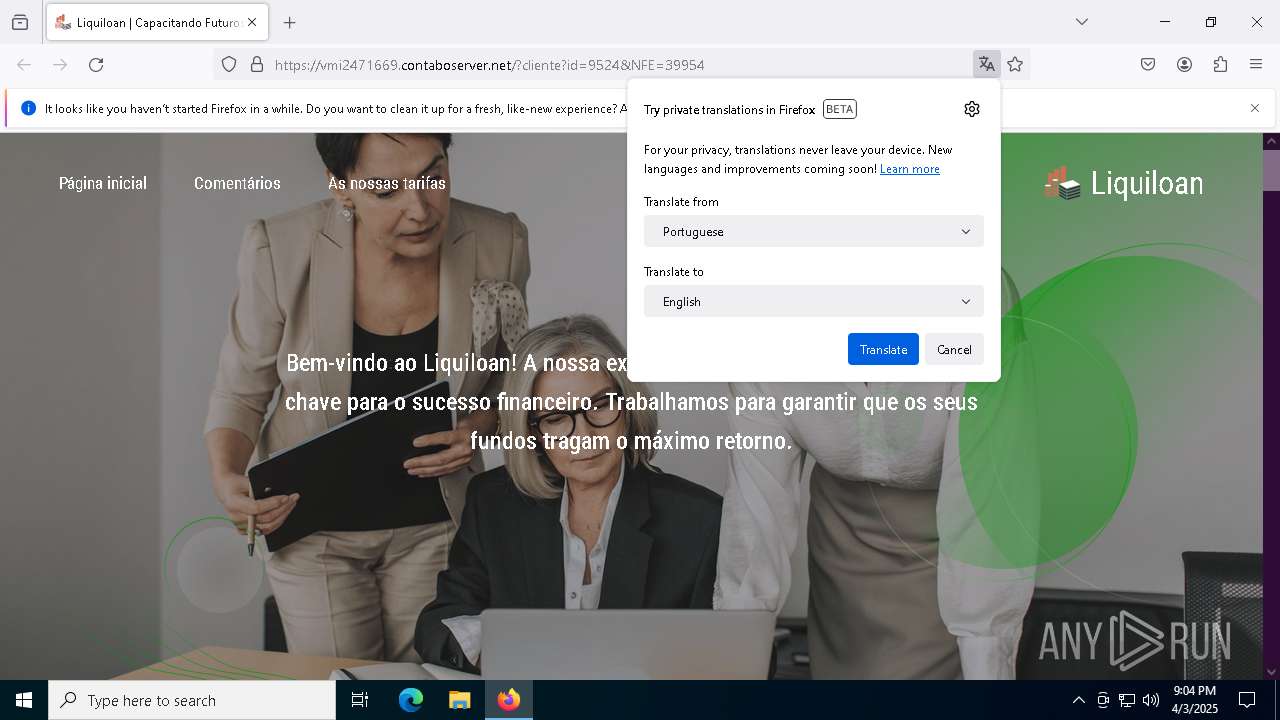Go forward one page
The image size is (1280, 720).
60,65
